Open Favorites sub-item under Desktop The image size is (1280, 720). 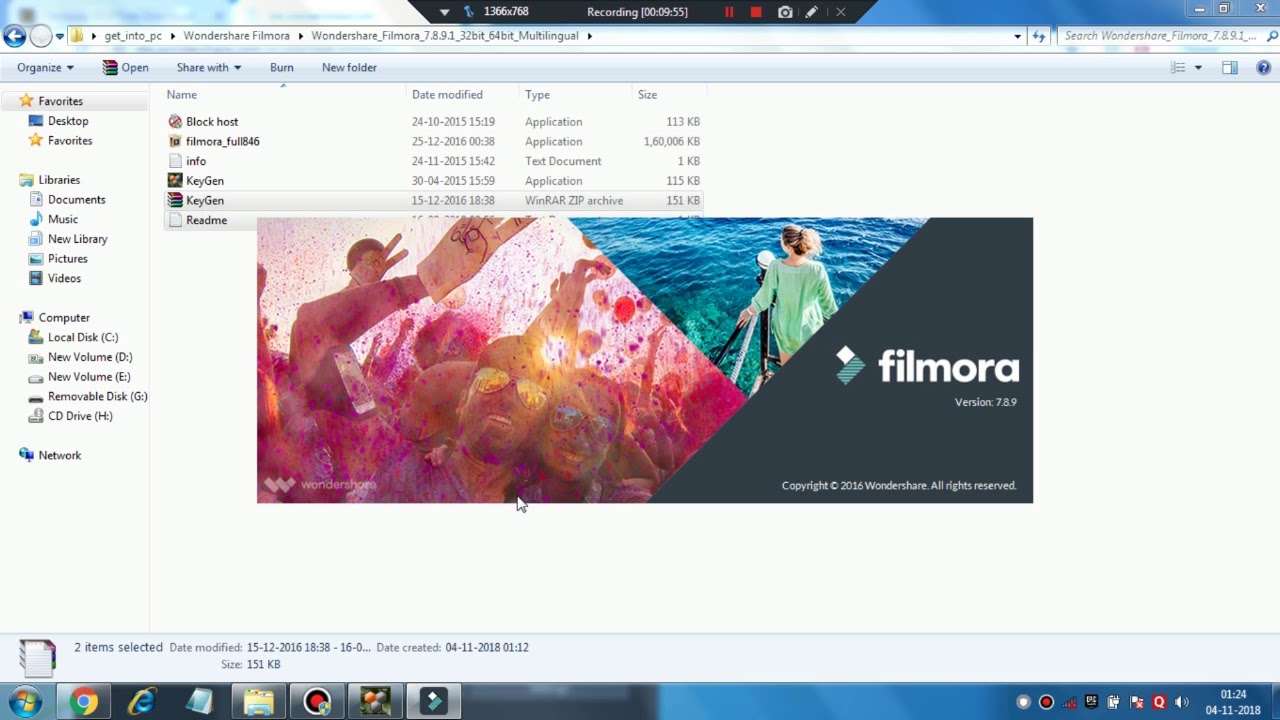(x=70, y=141)
